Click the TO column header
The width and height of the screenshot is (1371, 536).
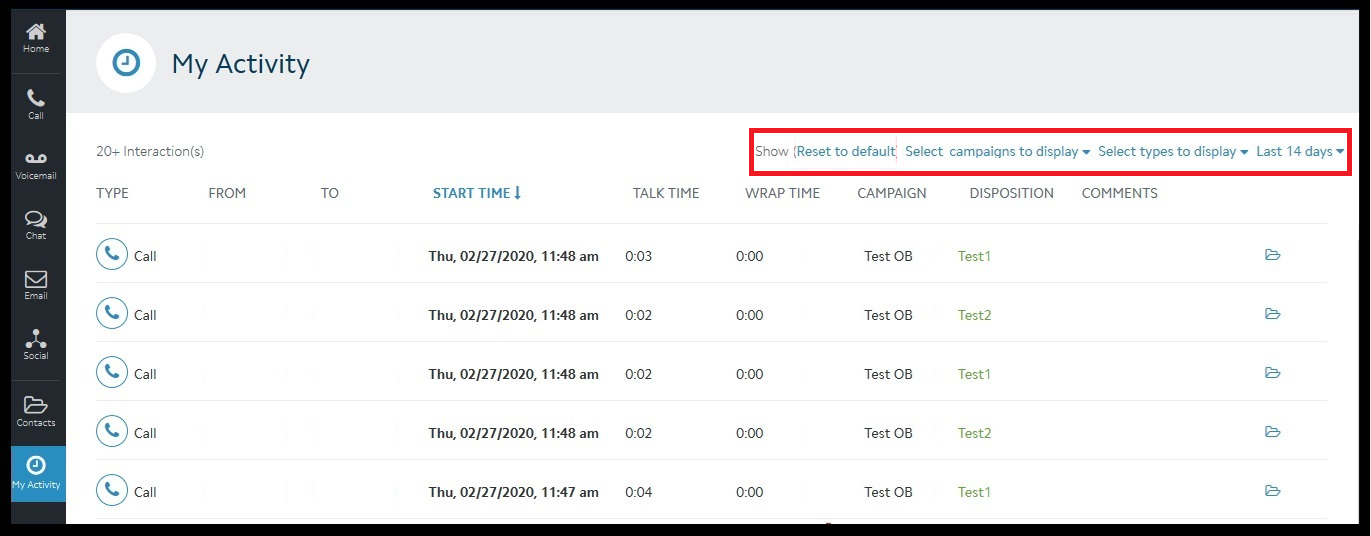(x=330, y=193)
